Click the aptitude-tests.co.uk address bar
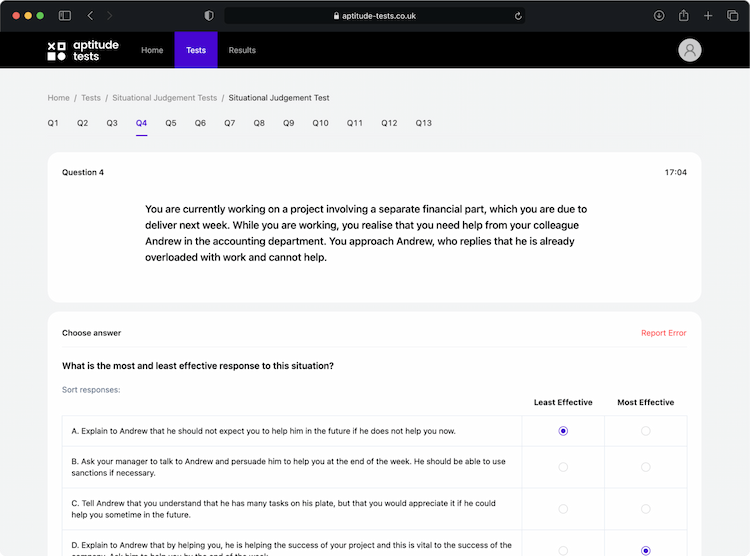The image size is (750, 556). coord(375,16)
